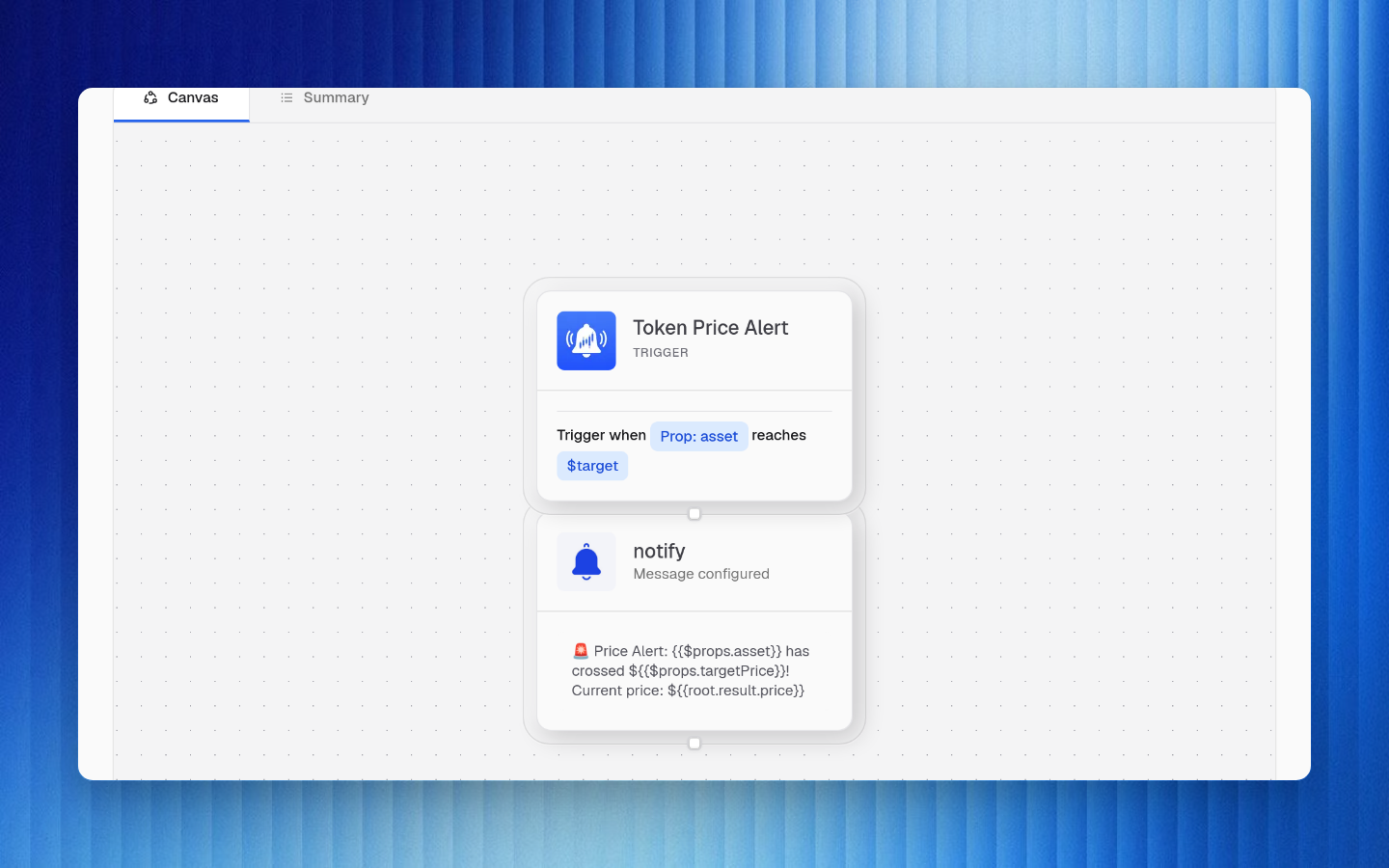Click the $target chip

tap(592, 466)
